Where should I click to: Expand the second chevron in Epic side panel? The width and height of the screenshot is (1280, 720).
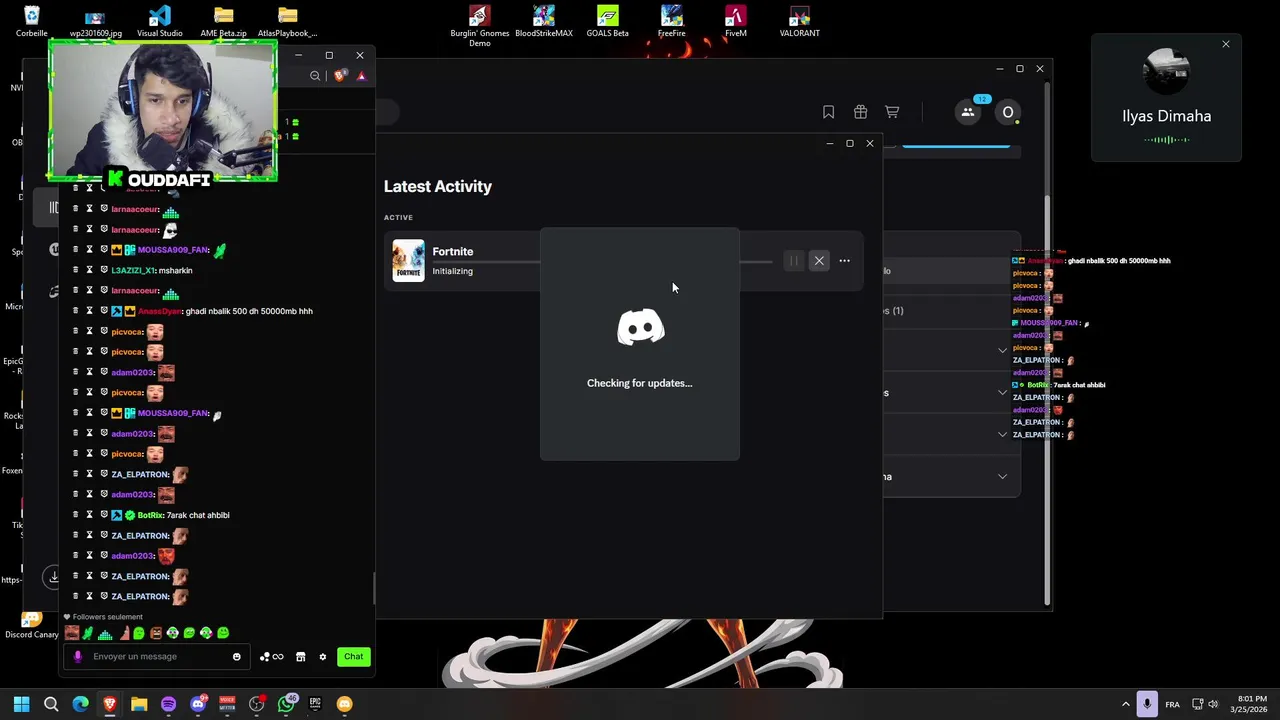click(1002, 393)
